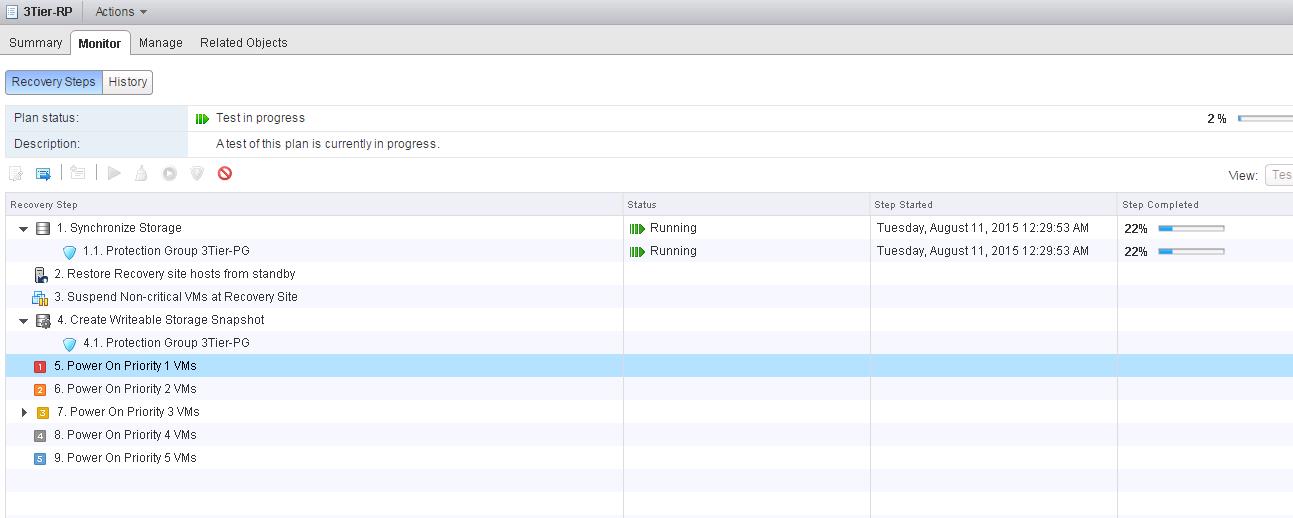
Task: Click the running icon in Synchronize Storage status
Action: [x=637, y=228]
